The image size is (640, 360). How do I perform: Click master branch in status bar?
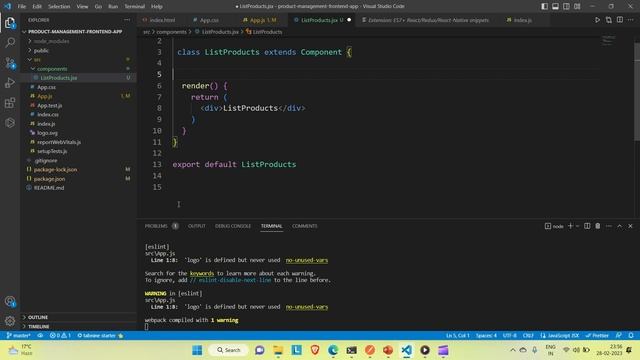(18, 336)
